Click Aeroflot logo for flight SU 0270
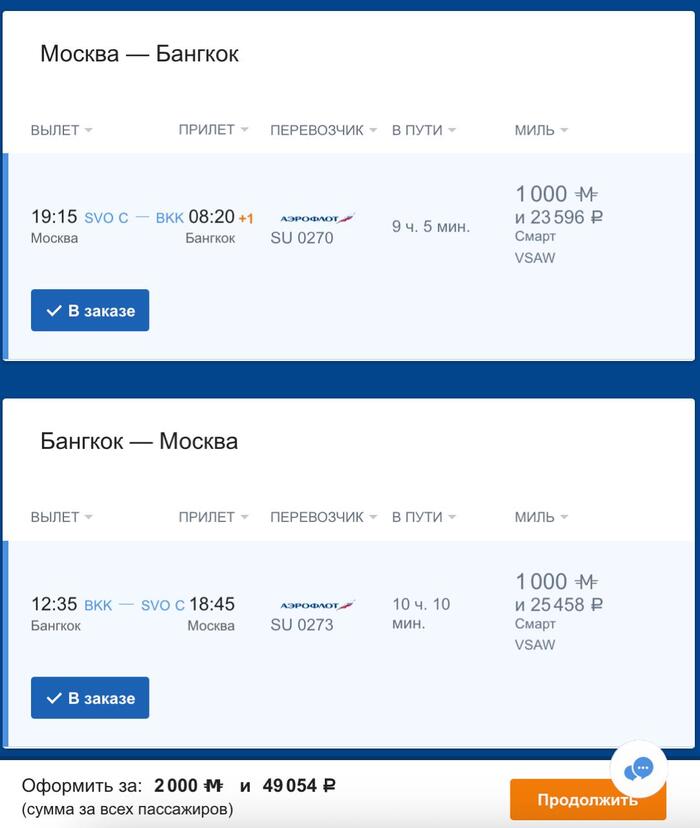The image size is (700, 828). pos(317,218)
